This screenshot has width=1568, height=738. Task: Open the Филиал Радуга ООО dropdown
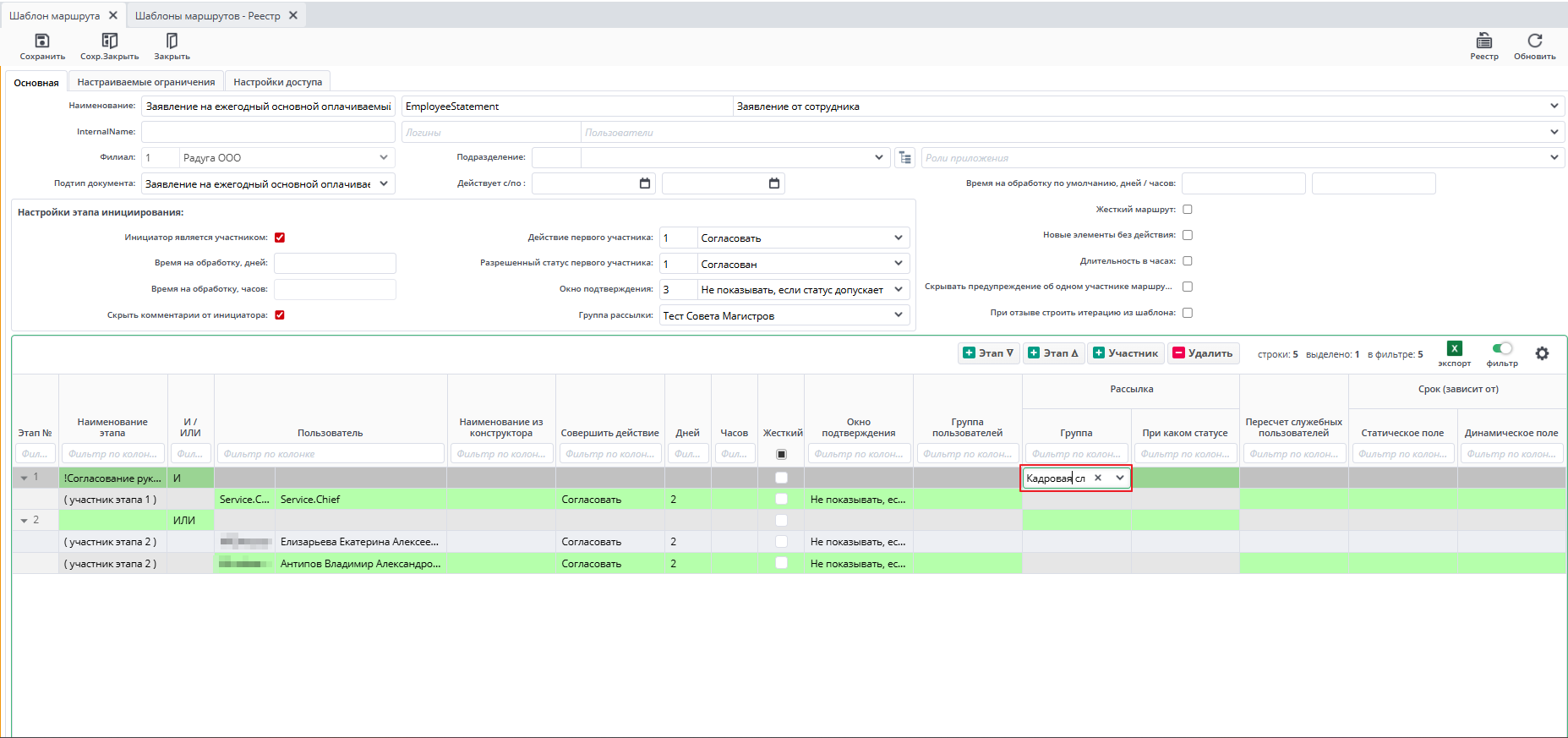pyautogui.click(x=384, y=158)
